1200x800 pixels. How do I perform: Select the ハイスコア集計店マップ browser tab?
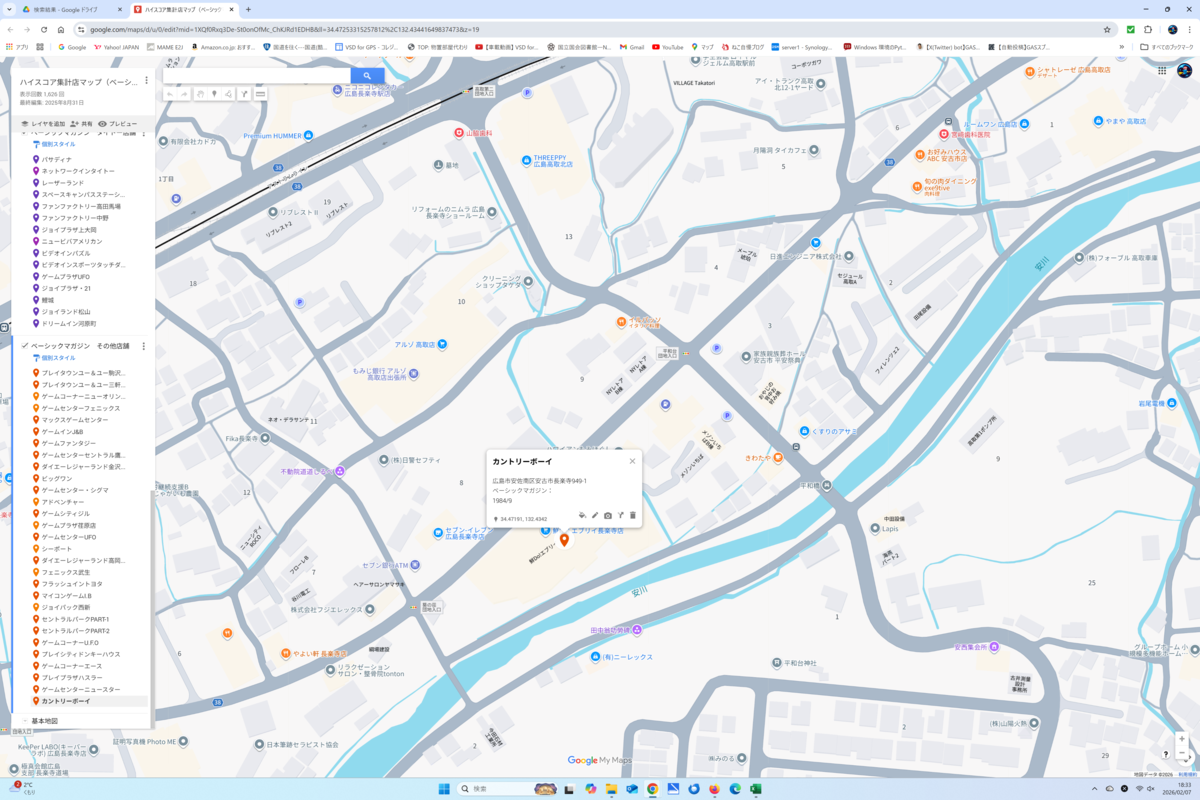(185, 9)
